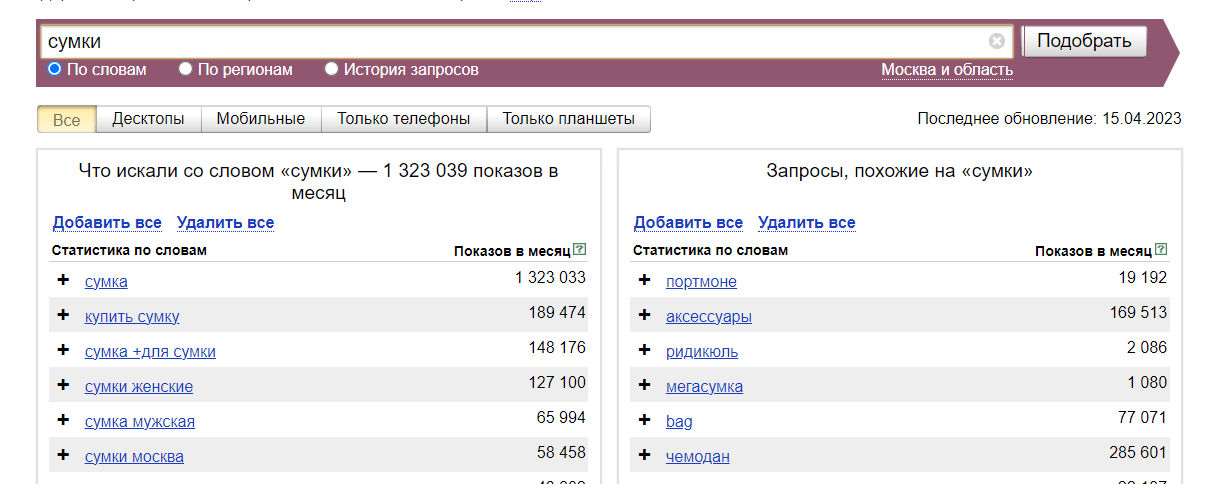Click the 'Подобрать' button
The image size is (1222, 484).
tap(1084, 41)
